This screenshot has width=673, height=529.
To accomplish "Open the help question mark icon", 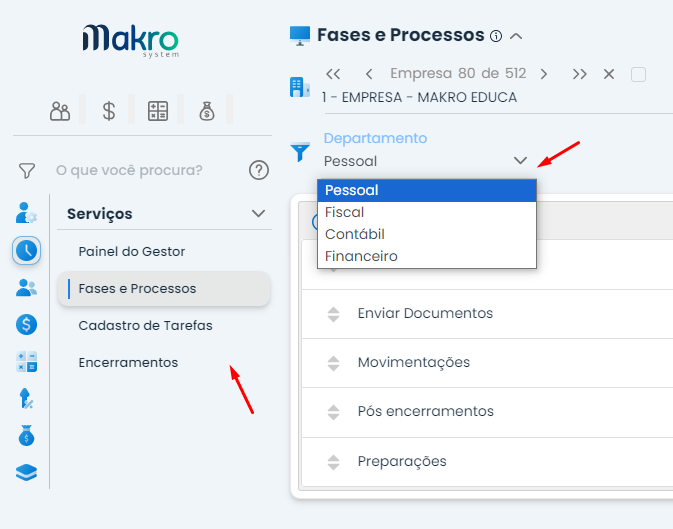I will (x=259, y=170).
